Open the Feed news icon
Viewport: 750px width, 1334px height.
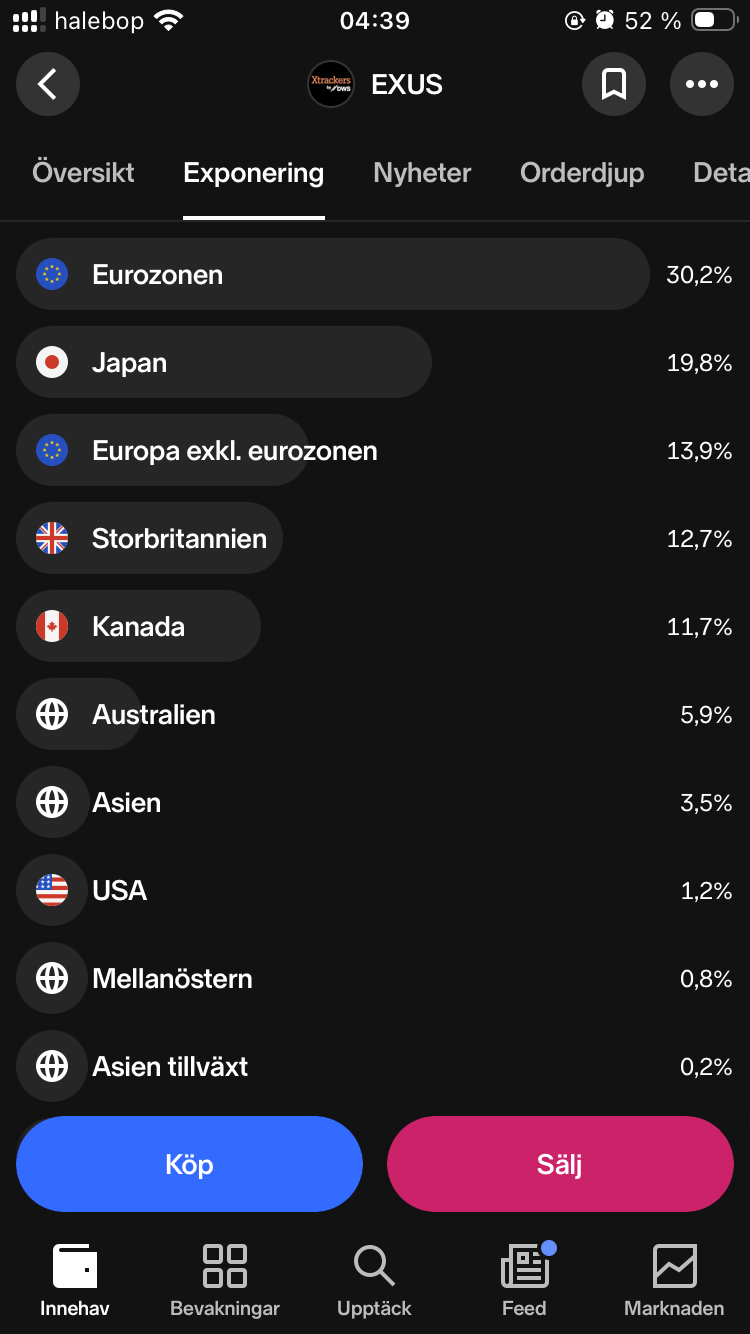[x=525, y=1266]
